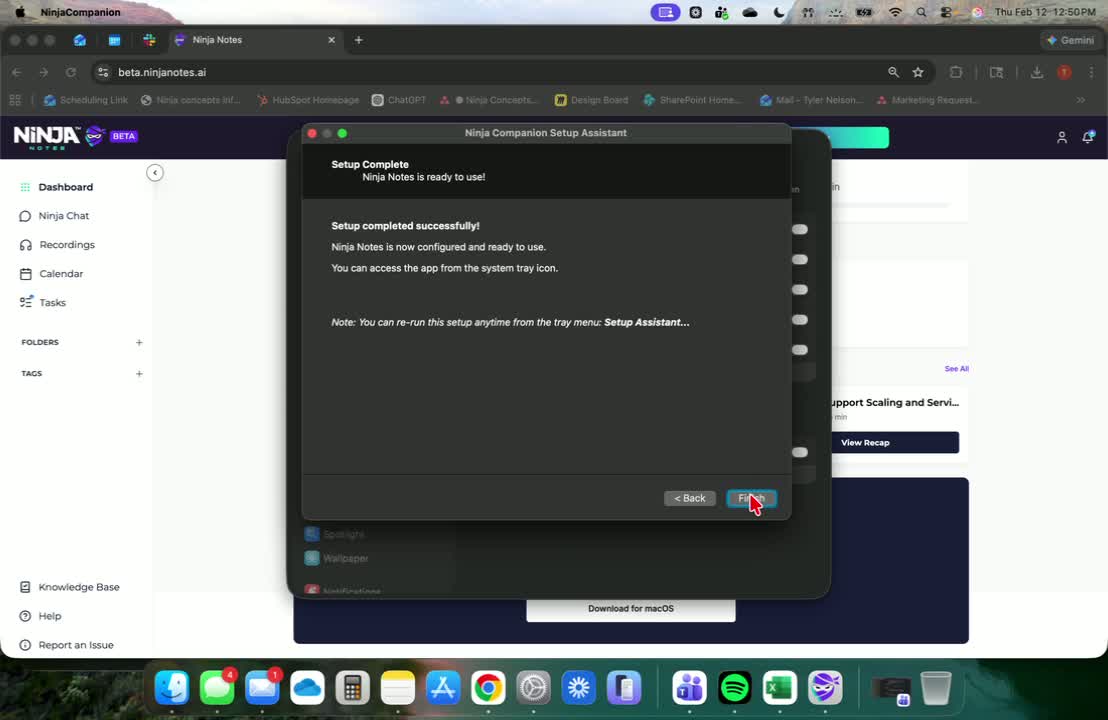The height and width of the screenshot is (720, 1108).
Task: Click the Focus moon icon in menu bar
Action: [779, 12]
